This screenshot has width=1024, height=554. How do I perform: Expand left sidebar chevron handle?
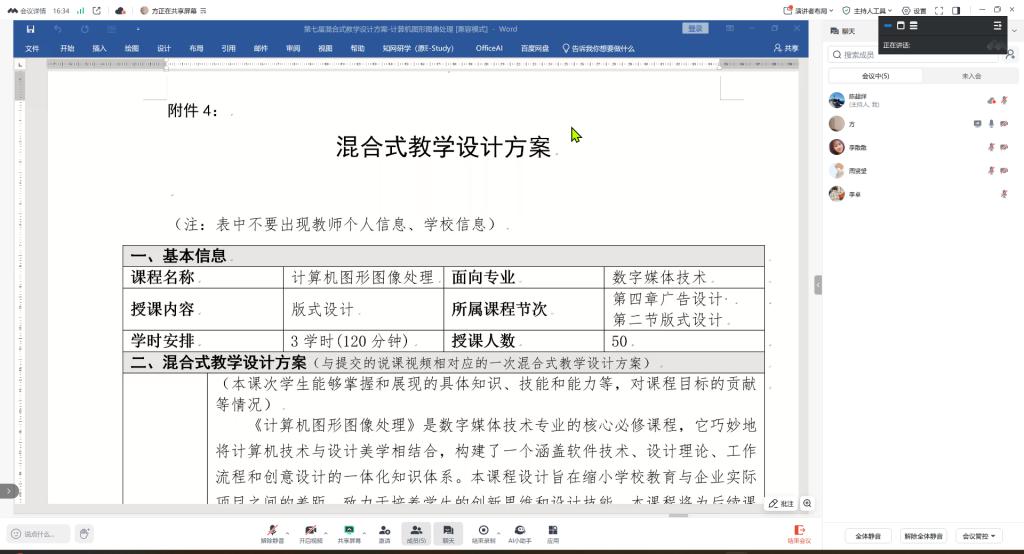click(8, 491)
